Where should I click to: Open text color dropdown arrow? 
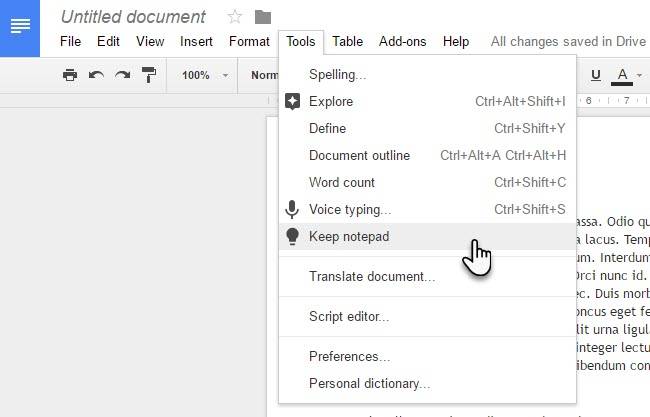tap(640, 75)
